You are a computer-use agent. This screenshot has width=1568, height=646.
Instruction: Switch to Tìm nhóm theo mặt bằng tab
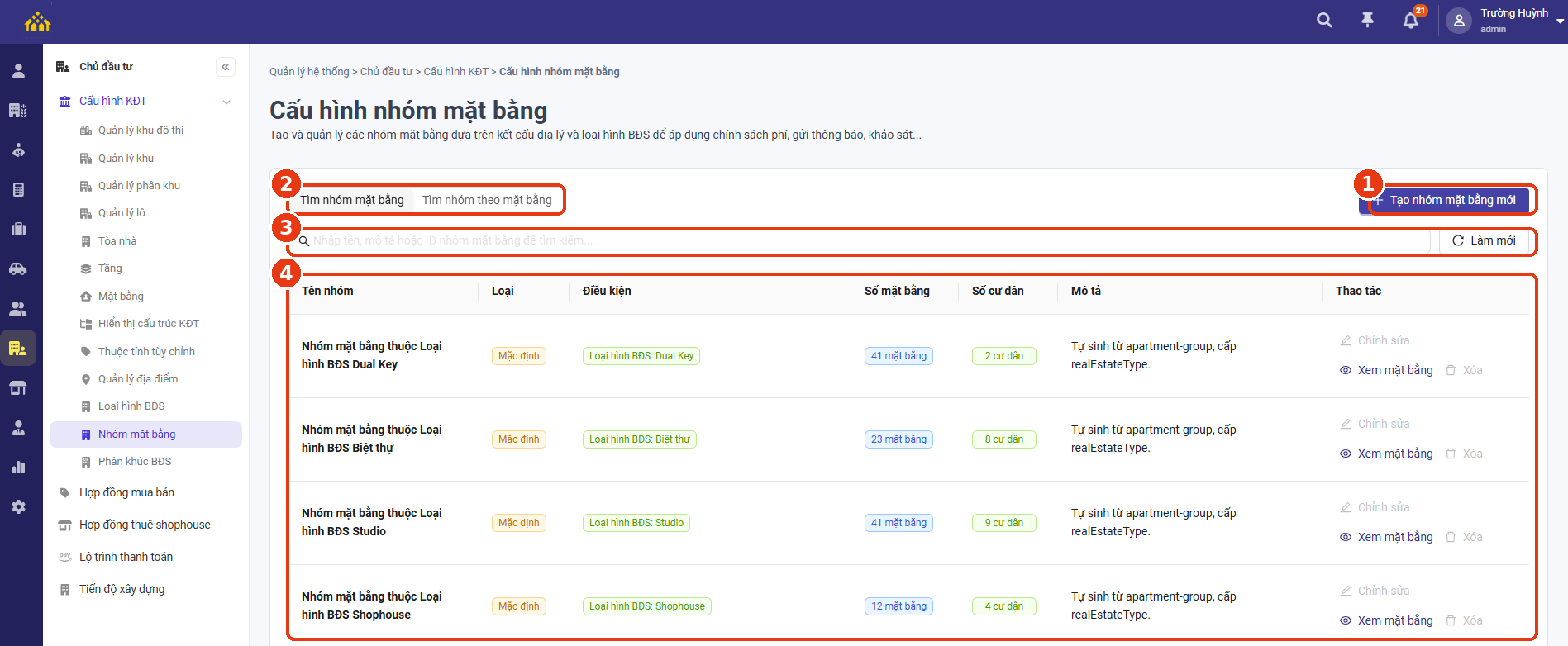point(487,200)
